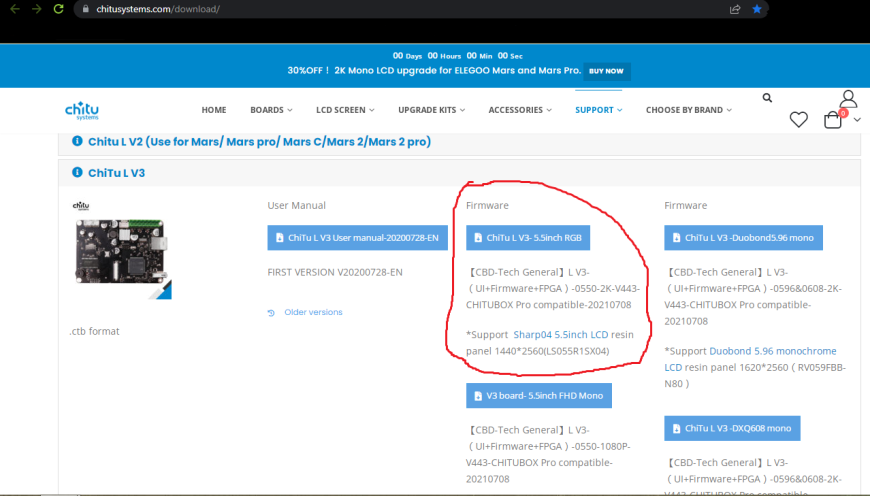Open the Duobond 5.96 monochrome LCD link

(756, 359)
